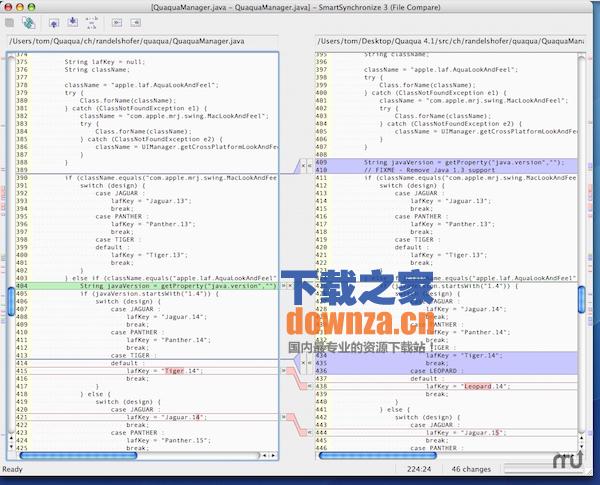The width and height of the screenshot is (600, 485).
Task: Click the take-right-block toolbar icon
Action: [135, 23]
